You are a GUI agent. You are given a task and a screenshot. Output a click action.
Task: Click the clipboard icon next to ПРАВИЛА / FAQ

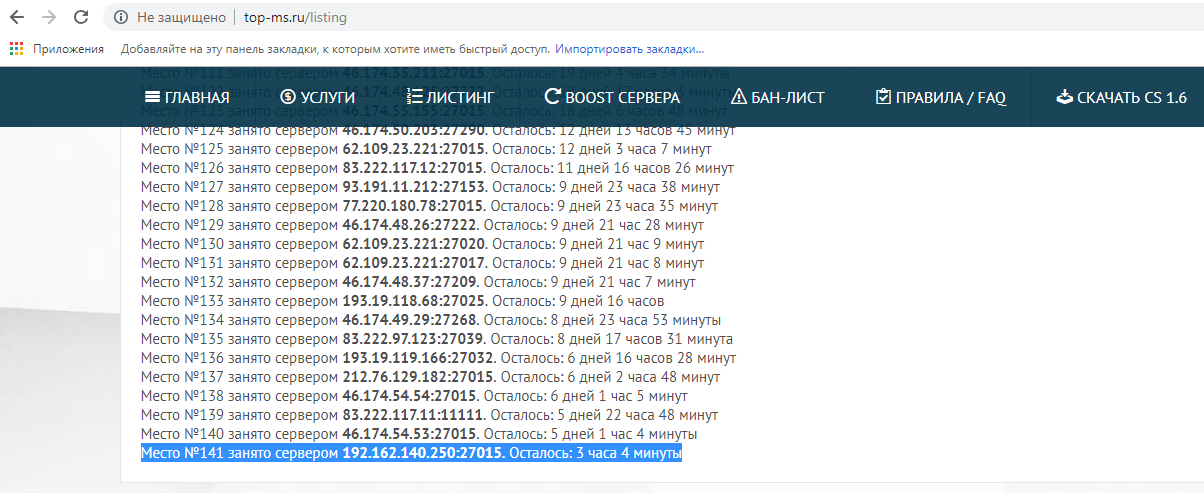coord(883,97)
